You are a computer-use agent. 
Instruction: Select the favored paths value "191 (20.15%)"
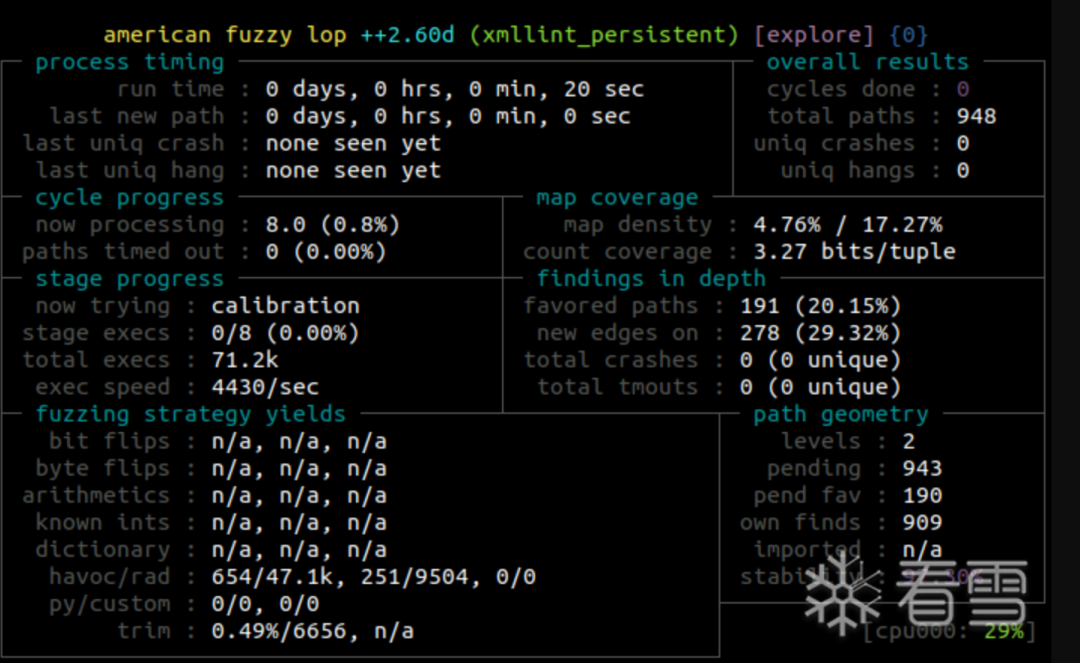820,306
